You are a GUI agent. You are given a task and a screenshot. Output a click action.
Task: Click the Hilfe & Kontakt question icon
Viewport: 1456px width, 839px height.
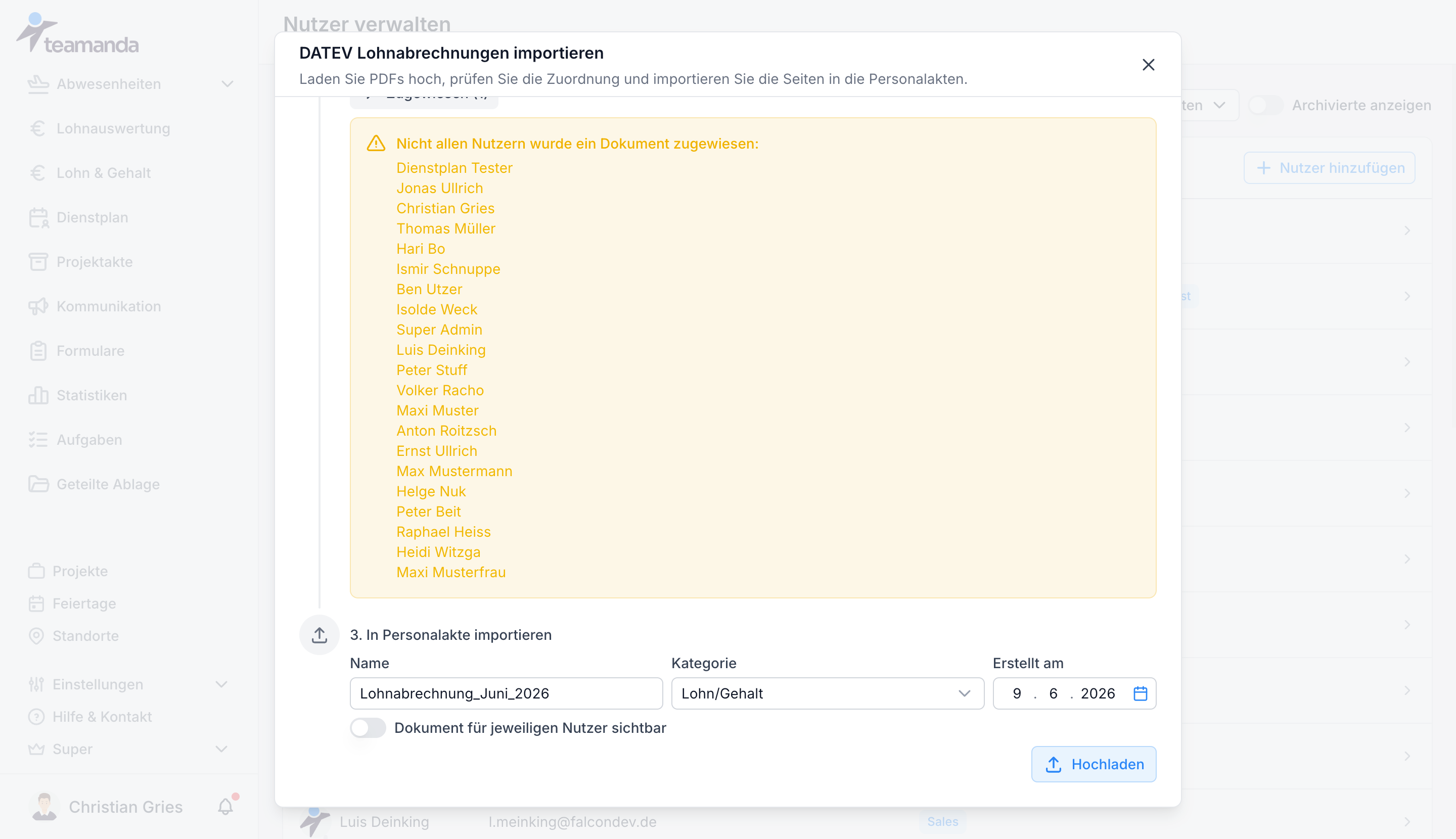[x=36, y=717]
